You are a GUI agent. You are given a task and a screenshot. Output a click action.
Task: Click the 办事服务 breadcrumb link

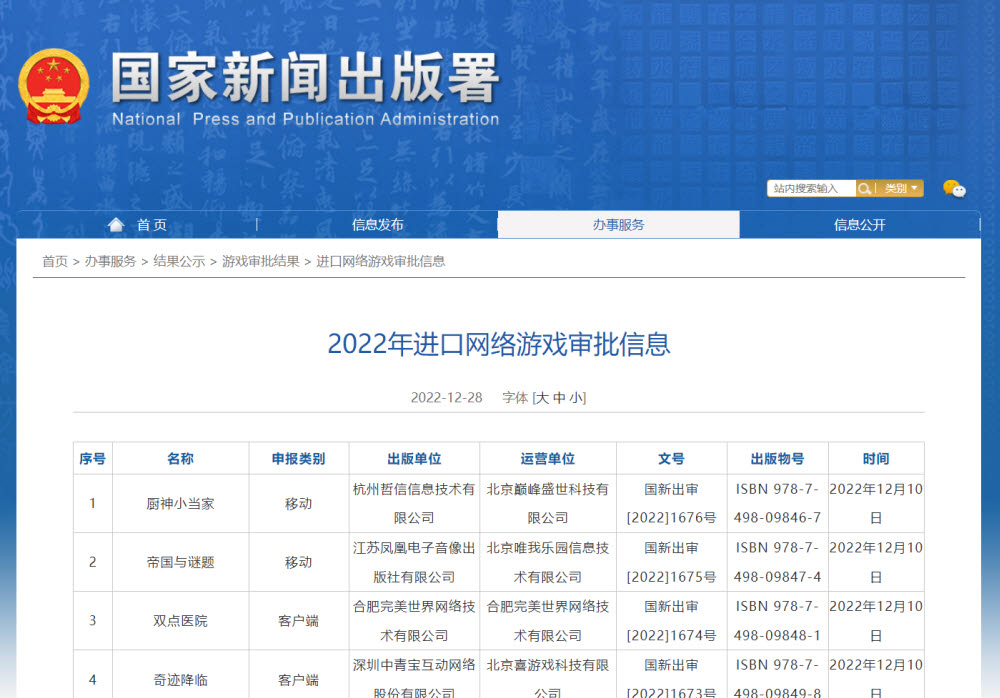(x=110, y=261)
